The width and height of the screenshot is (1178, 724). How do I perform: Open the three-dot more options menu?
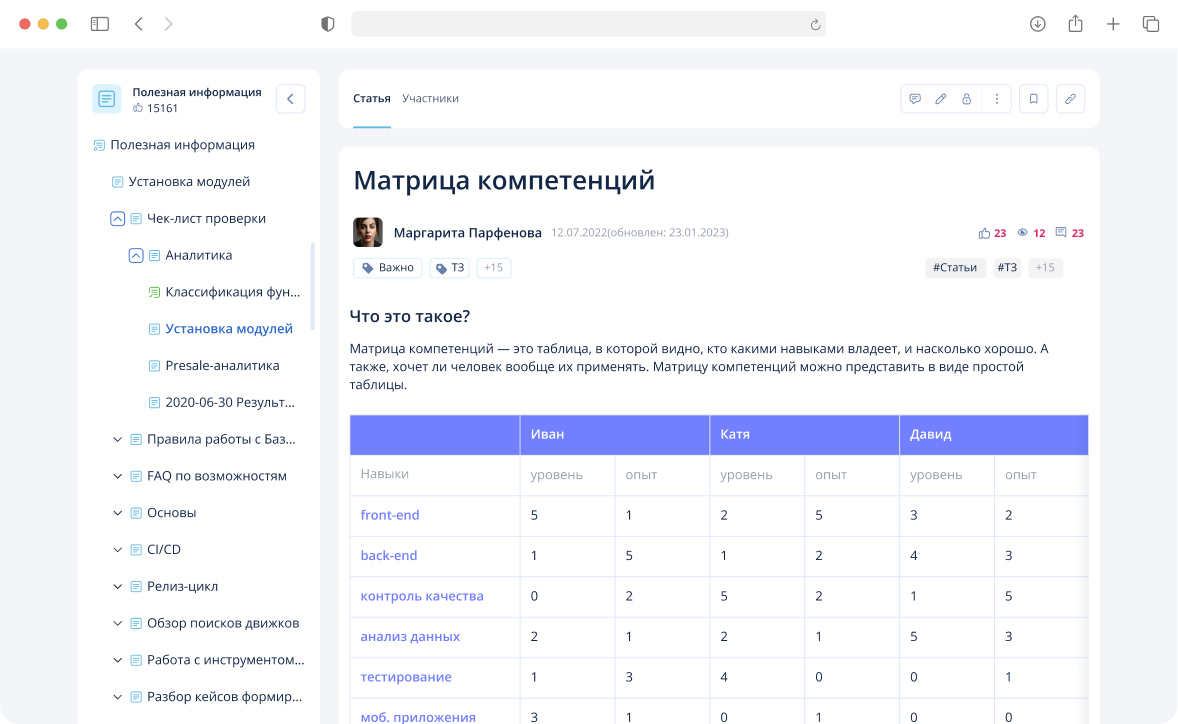coord(996,99)
